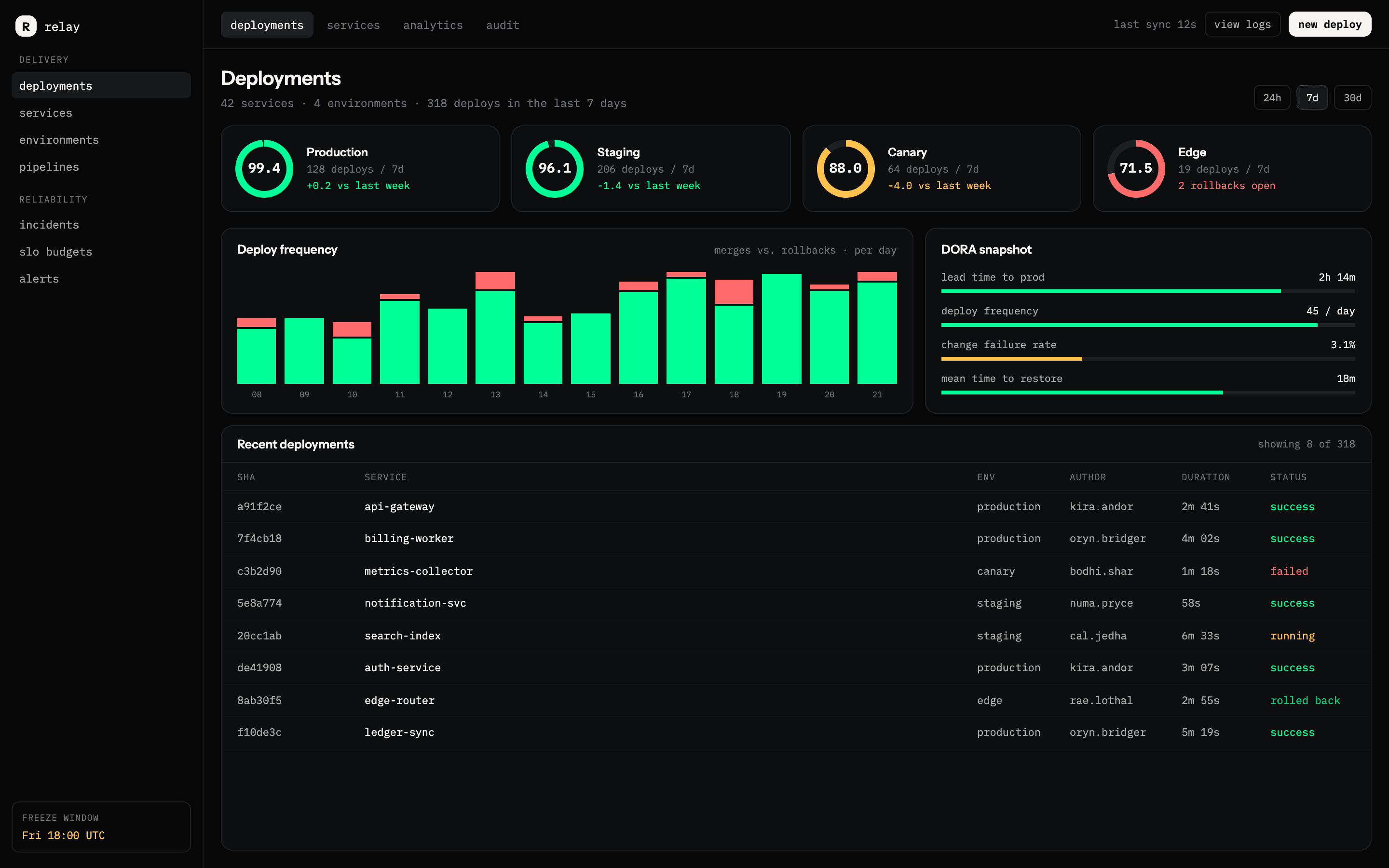Click the lead time to prod progress bar
Screen dimensions: 1389x868
click(x=1148, y=292)
